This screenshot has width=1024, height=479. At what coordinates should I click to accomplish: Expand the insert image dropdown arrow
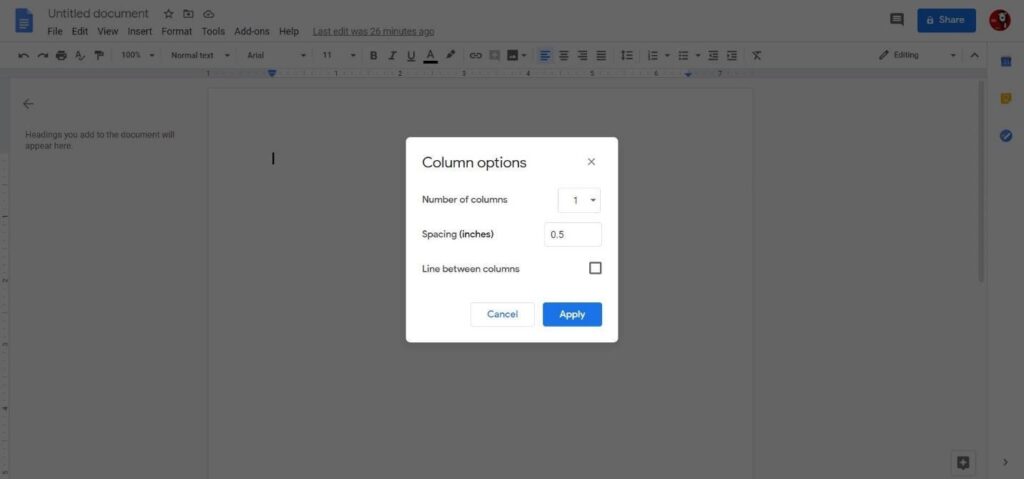pyautogui.click(x=524, y=56)
